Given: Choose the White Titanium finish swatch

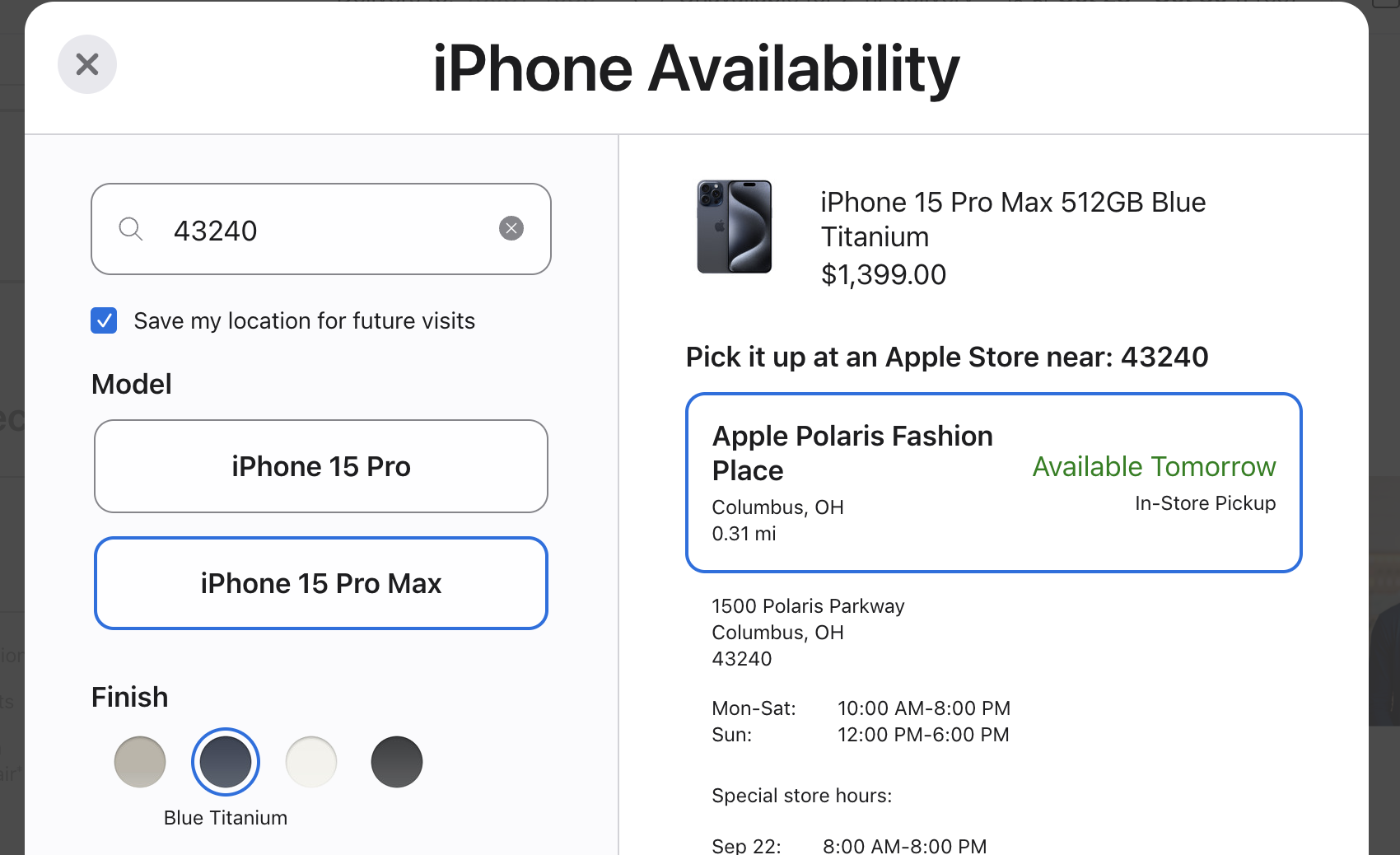Looking at the screenshot, I should pos(311,762).
